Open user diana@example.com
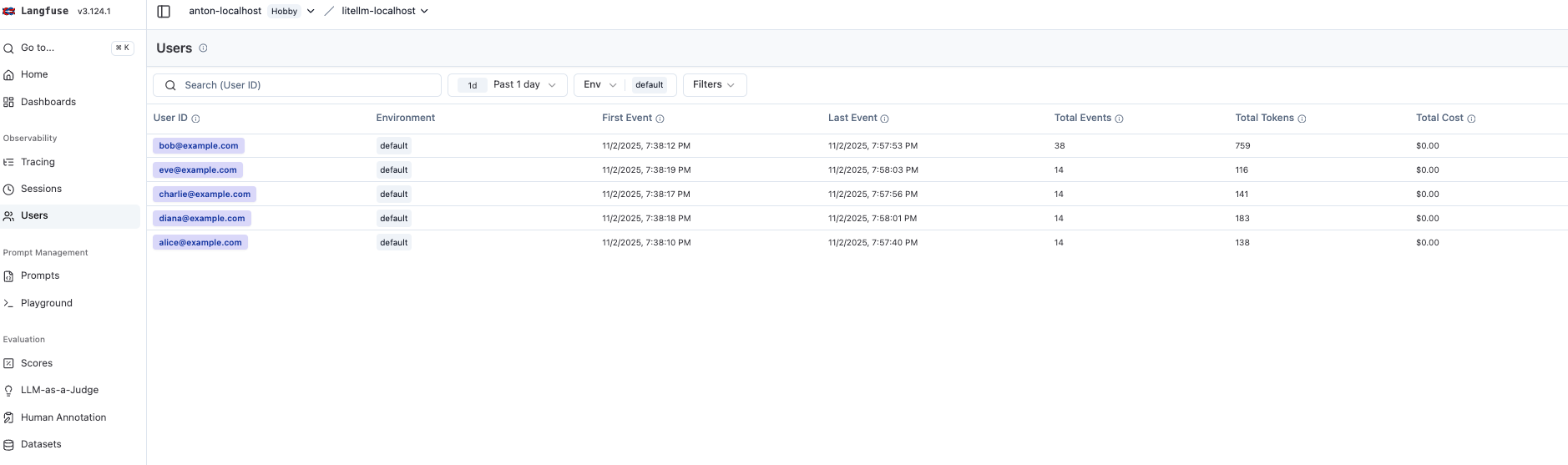This screenshot has width=1568, height=465. (x=202, y=219)
